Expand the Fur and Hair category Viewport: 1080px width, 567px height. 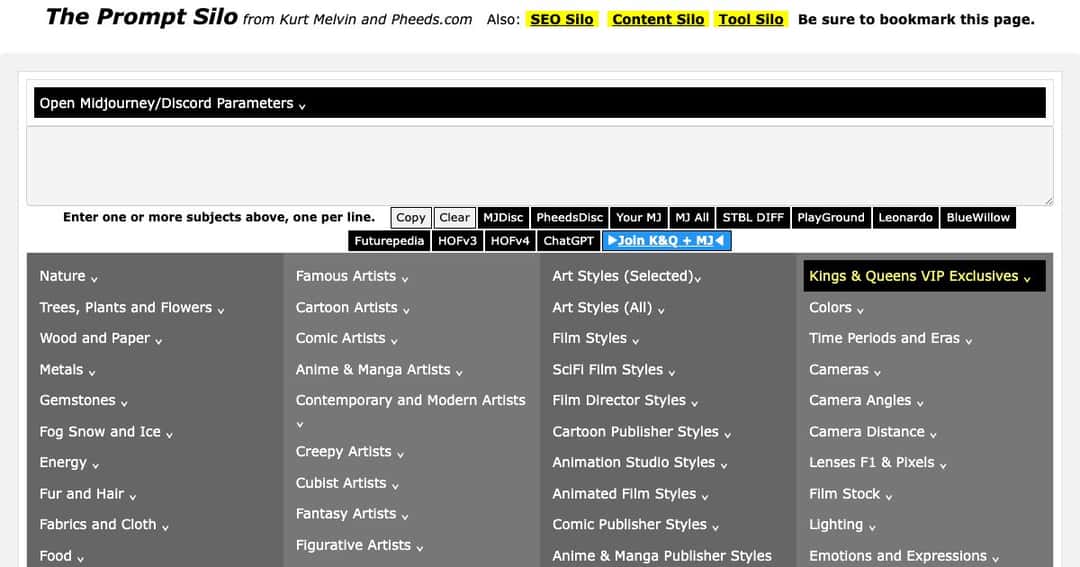pos(87,494)
